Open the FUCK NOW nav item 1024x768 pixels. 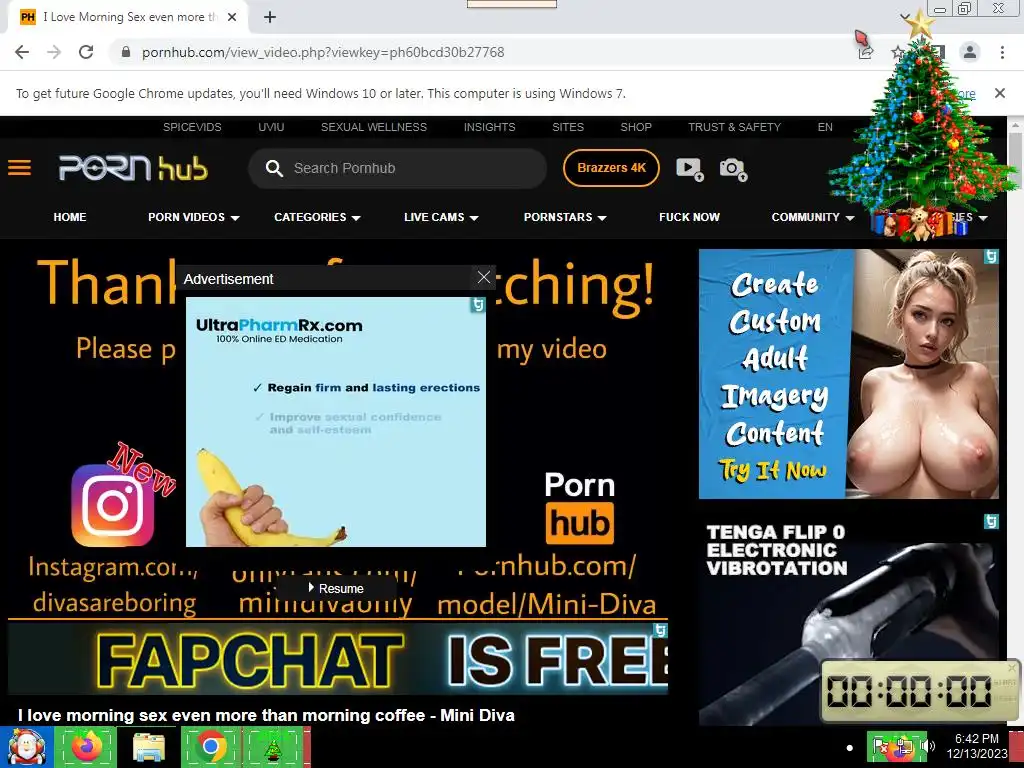(689, 217)
